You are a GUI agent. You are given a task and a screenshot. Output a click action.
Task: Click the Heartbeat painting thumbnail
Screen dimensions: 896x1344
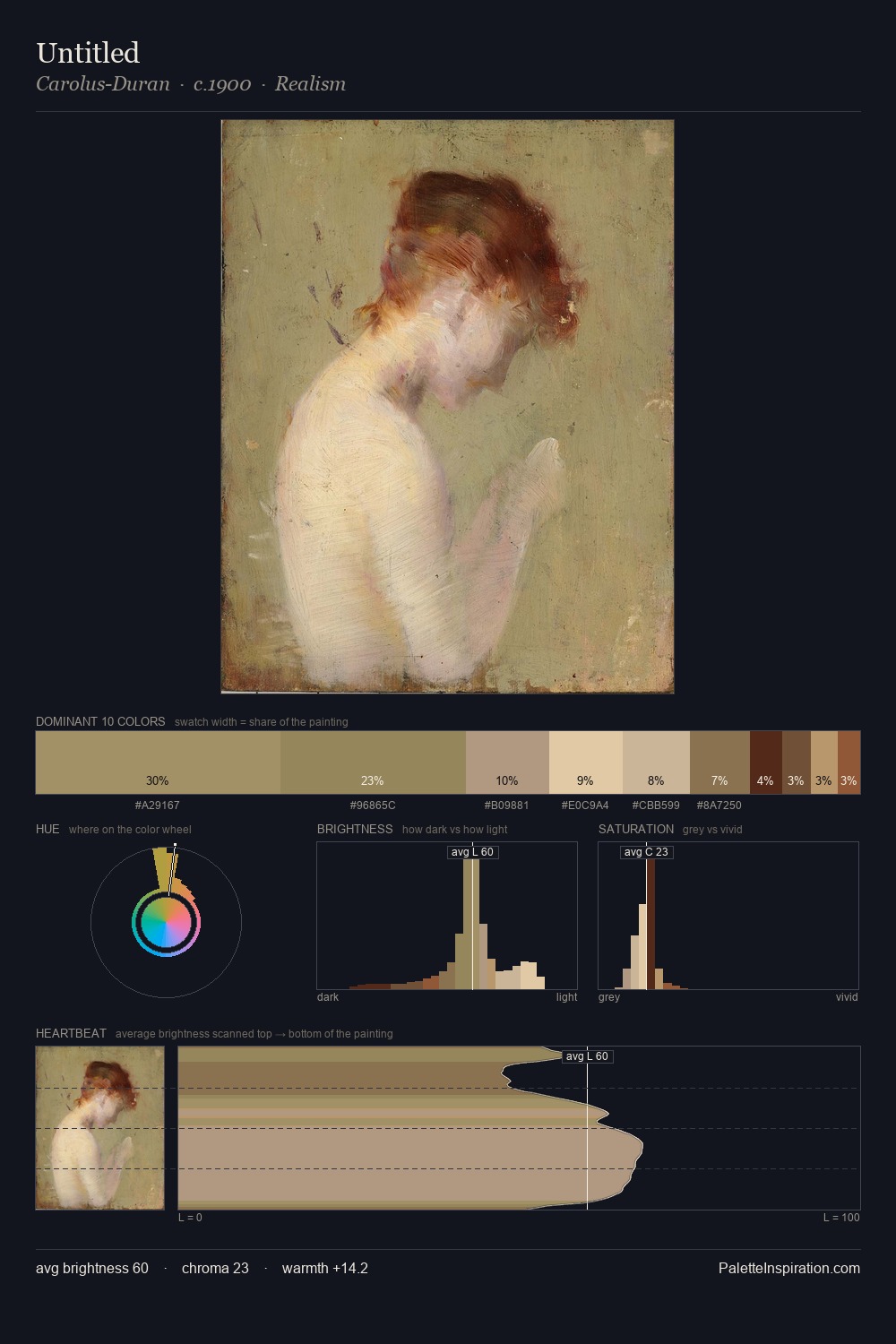(x=99, y=1128)
